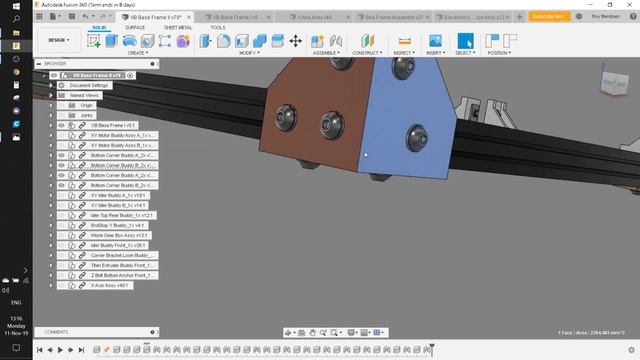The height and width of the screenshot is (360, 640).
Task: Open the ASSEMBLE dropdown menu
Action: [x=326, y=53]
